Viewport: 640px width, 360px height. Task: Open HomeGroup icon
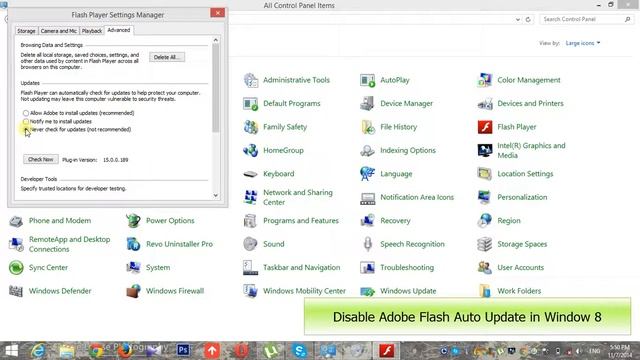click(251, 150)
